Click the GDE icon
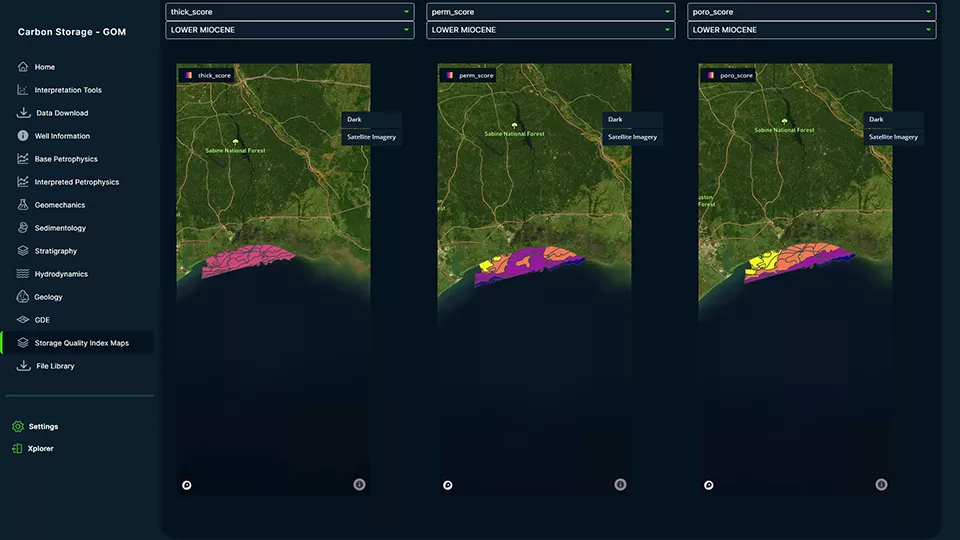 [23, 320]
